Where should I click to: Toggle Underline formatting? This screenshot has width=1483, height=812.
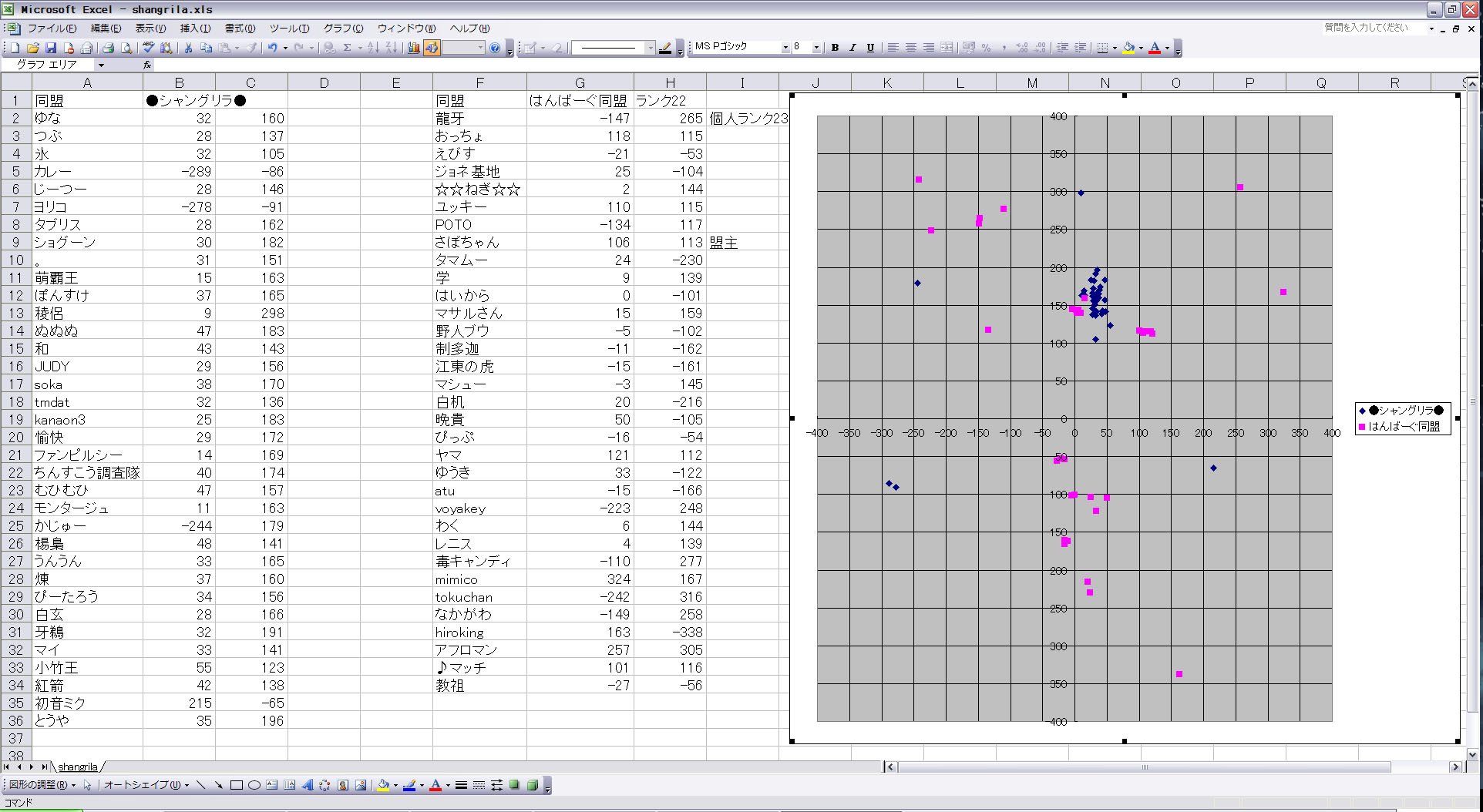click(x=870, y=48)
